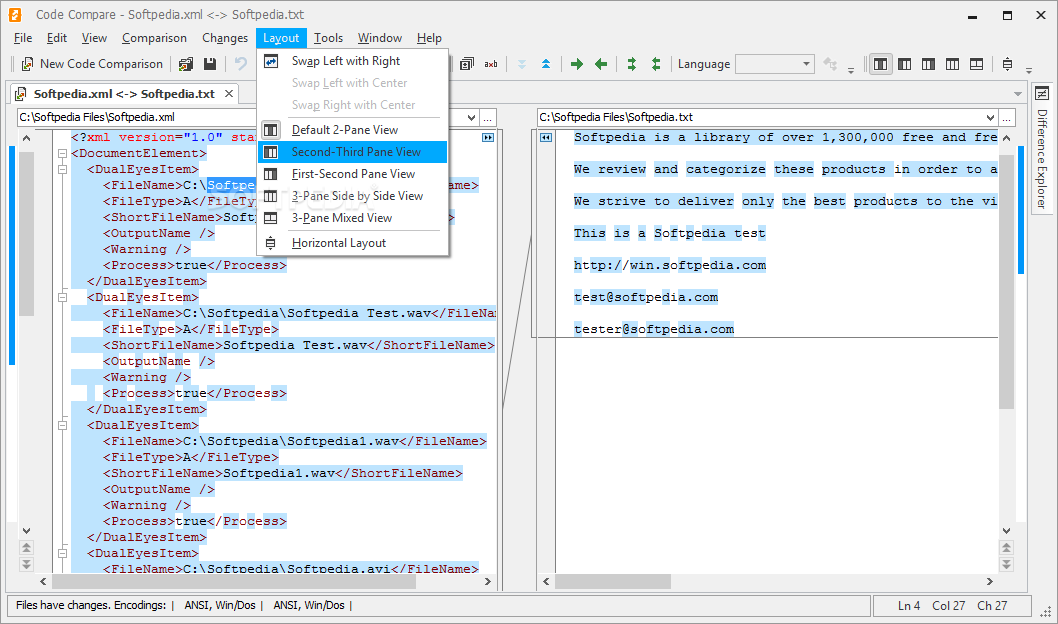Viewport: 1058px width, 624px height.
Task: Choose Default 2-Pane View from Layout menu
Action: pos(353,130)
